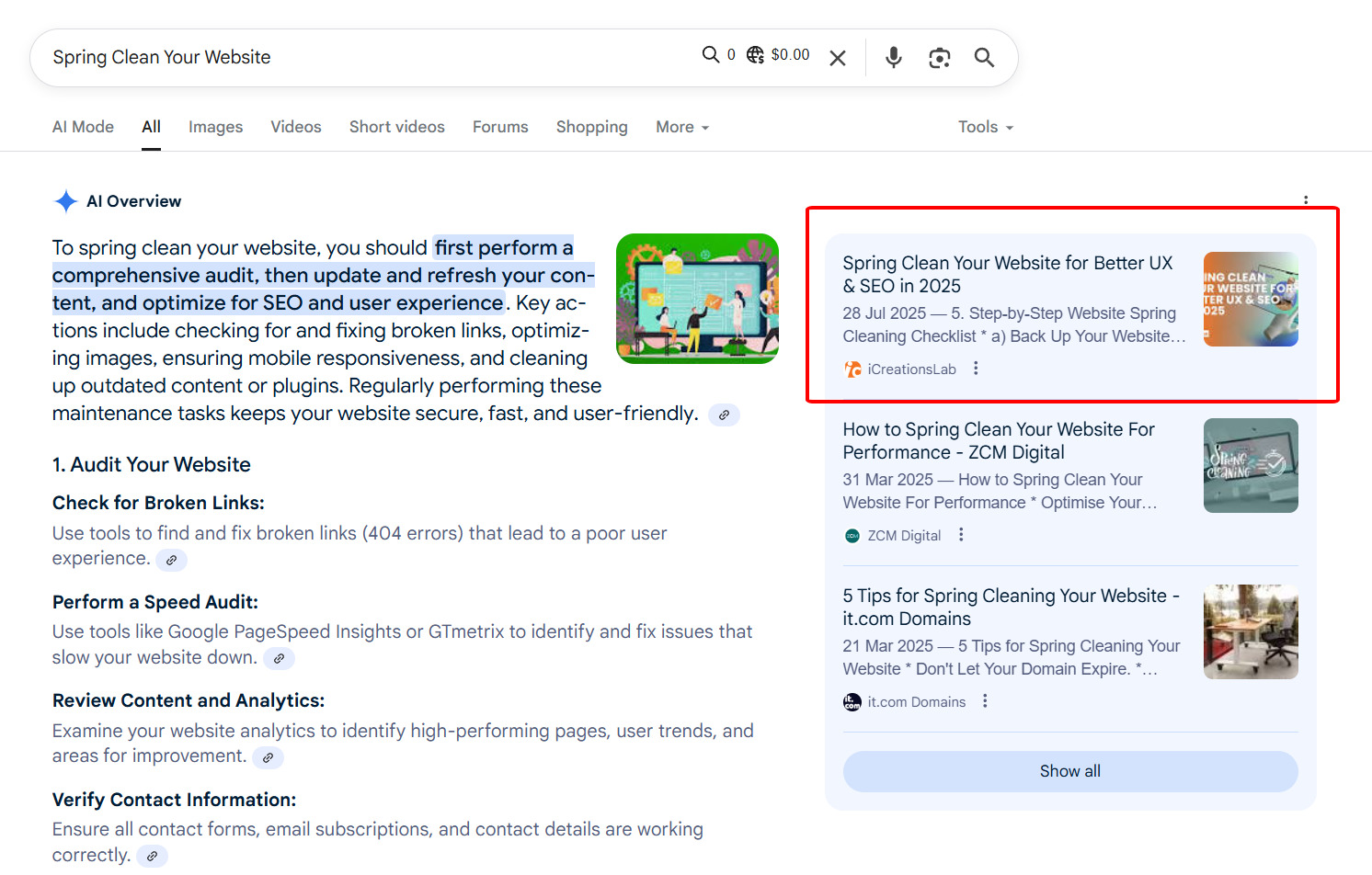1372x875 pixels.
Task: Open three-dot menu above AI Overview sources
Action: point(1305,199)
